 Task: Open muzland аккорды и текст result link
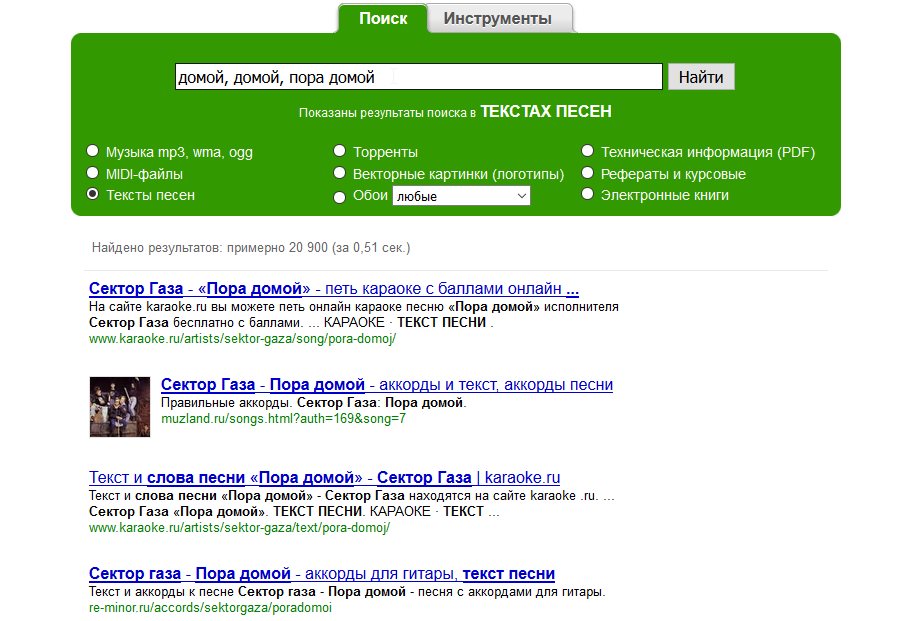(x=386, y=385)
